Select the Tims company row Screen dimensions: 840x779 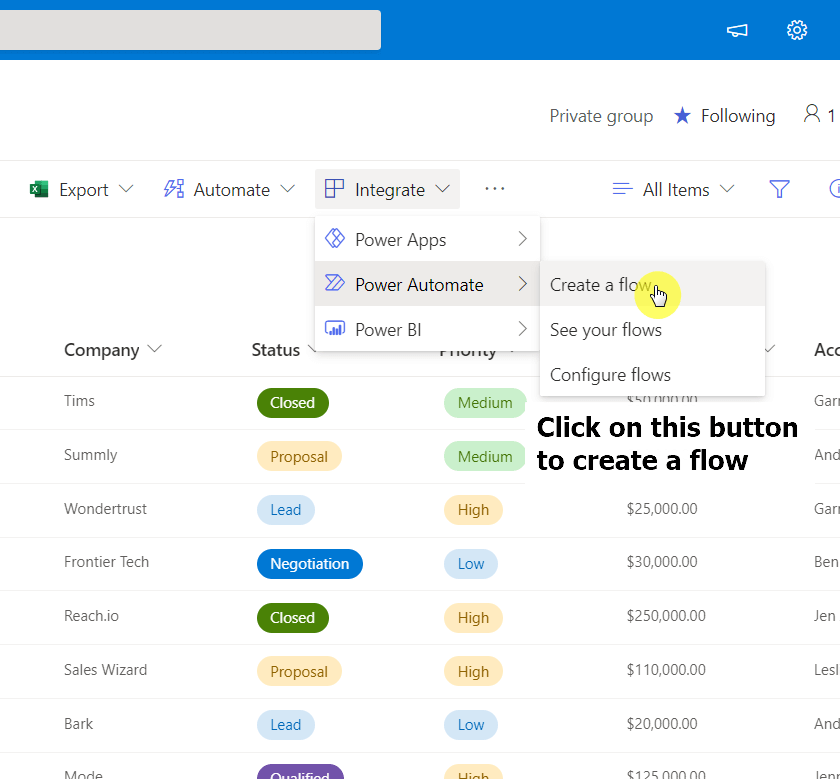pos(79,401)
